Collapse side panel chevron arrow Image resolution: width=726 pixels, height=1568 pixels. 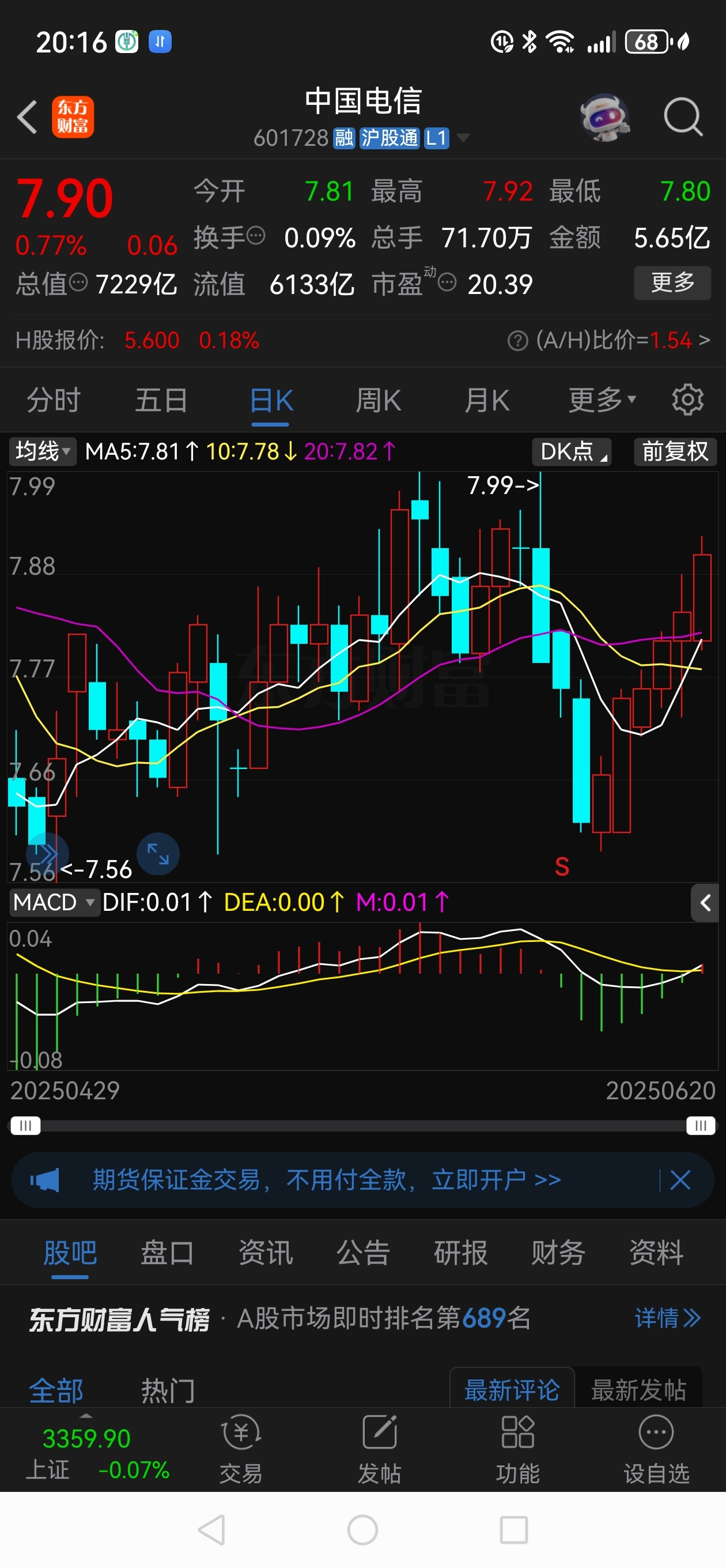[x=705, y=903]
